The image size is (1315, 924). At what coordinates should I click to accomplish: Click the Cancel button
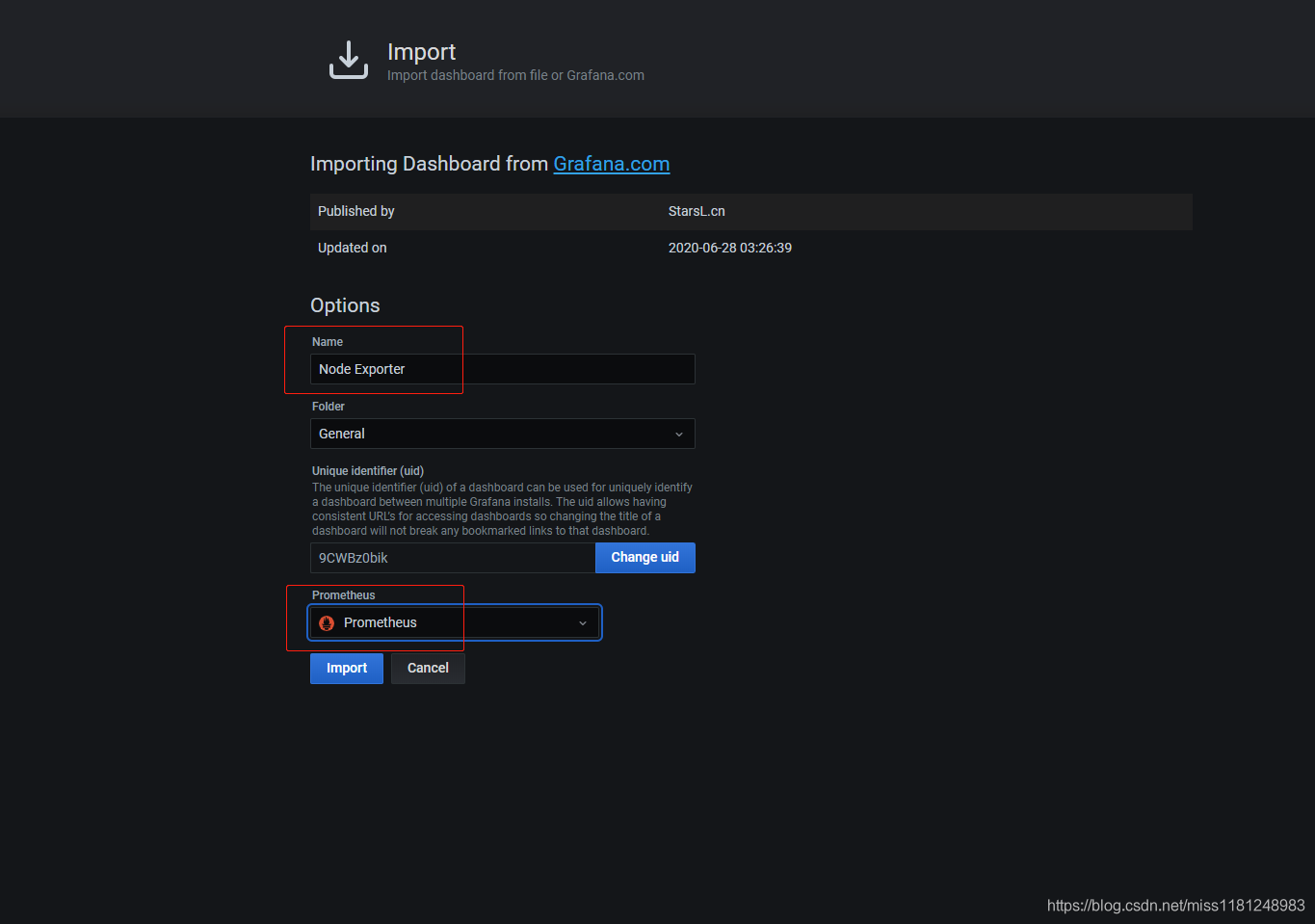tap(428, 669)
